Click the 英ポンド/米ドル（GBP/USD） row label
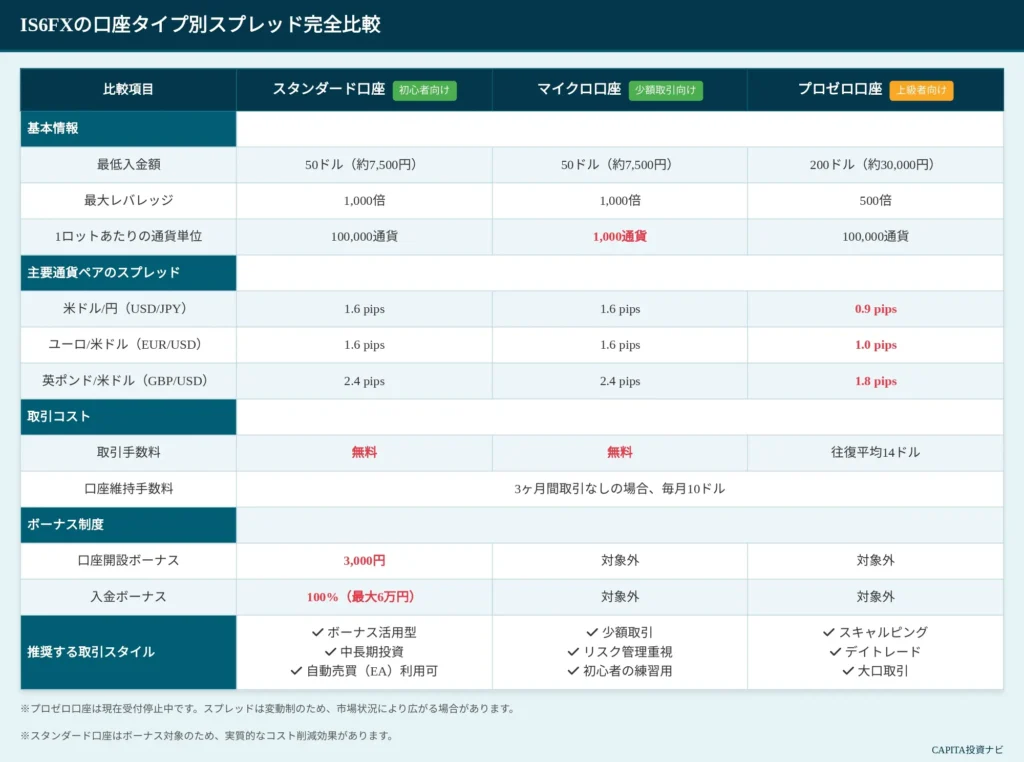The width and height of the screenshot is (1024, 762). click(x=129, y=381)
